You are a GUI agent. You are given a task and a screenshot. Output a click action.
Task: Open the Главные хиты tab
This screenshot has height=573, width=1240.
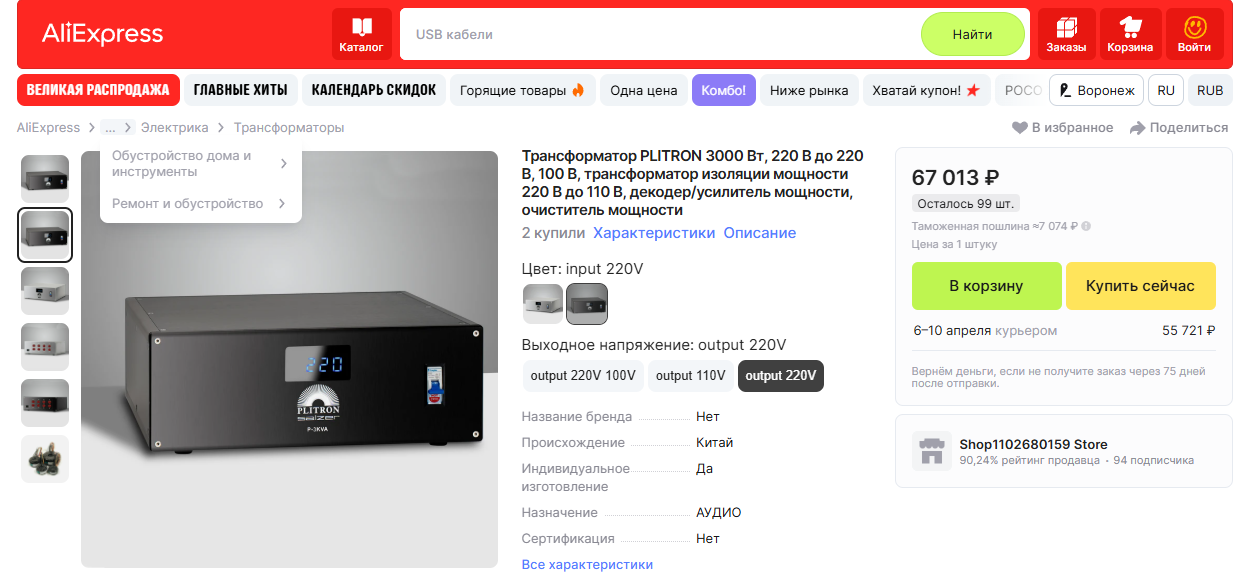(240, 90)
